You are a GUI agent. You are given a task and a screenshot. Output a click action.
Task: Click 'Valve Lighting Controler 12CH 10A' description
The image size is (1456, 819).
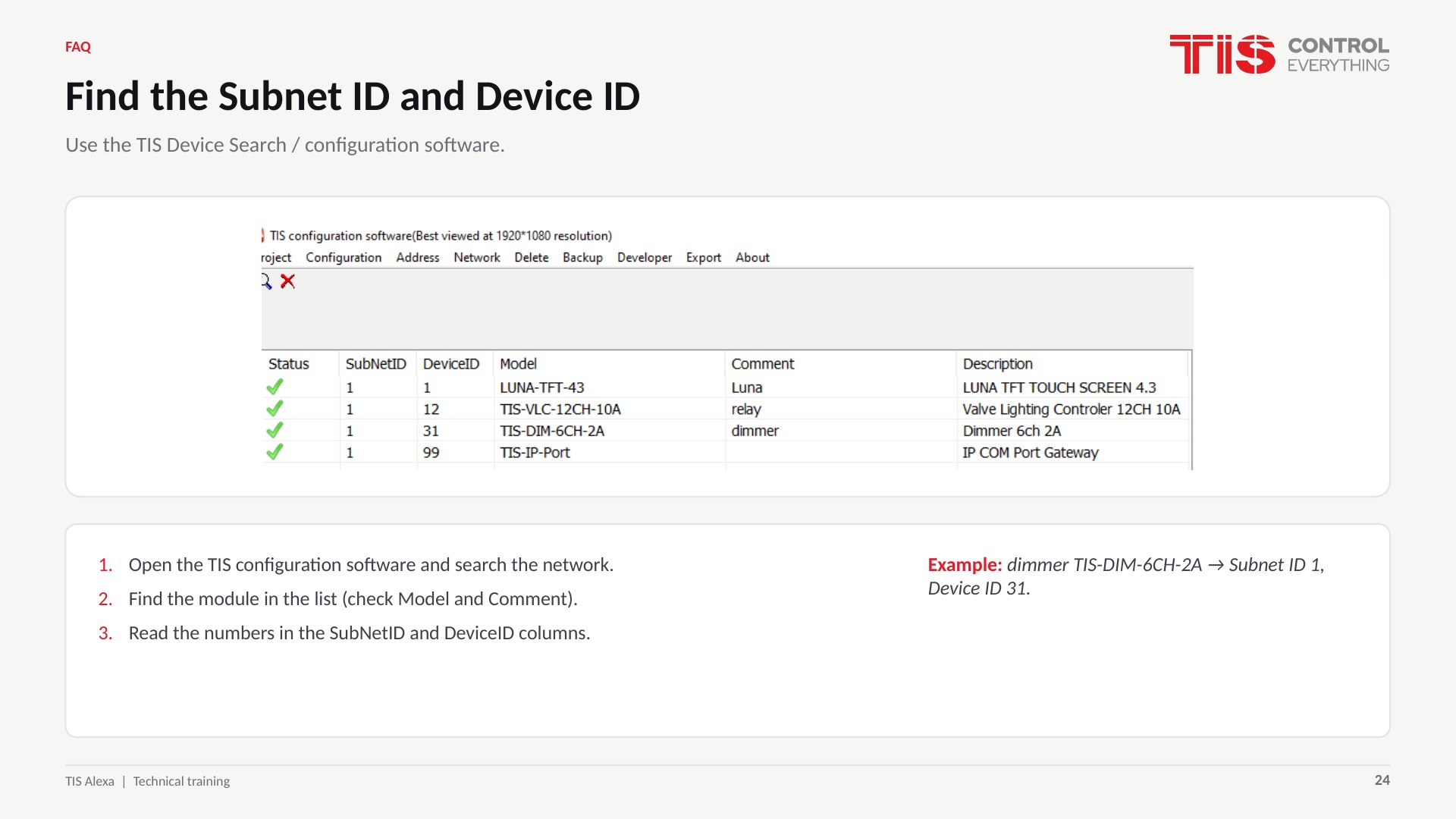pos(1072,409)
